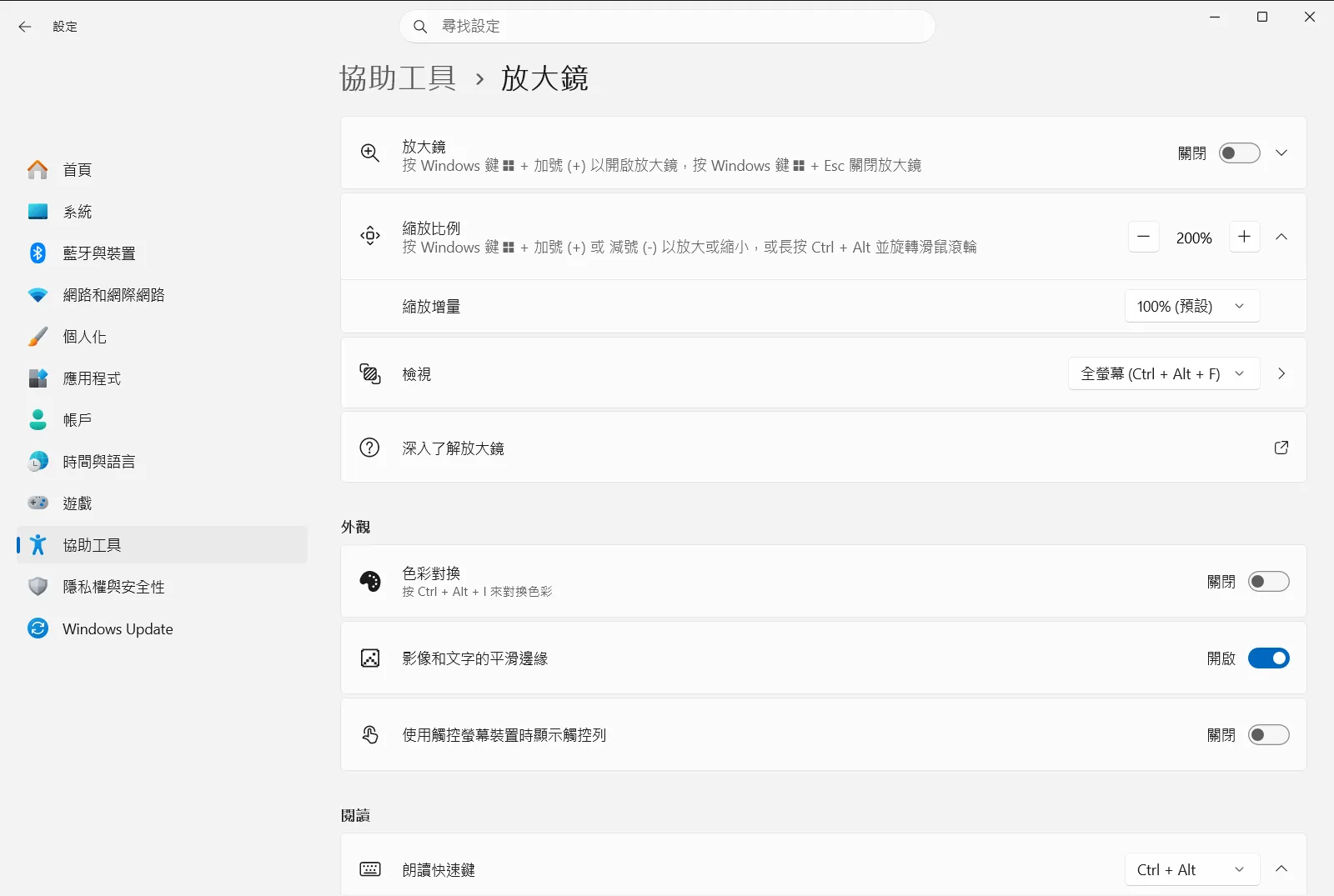Click the search magnifier icon

point(420,27)
